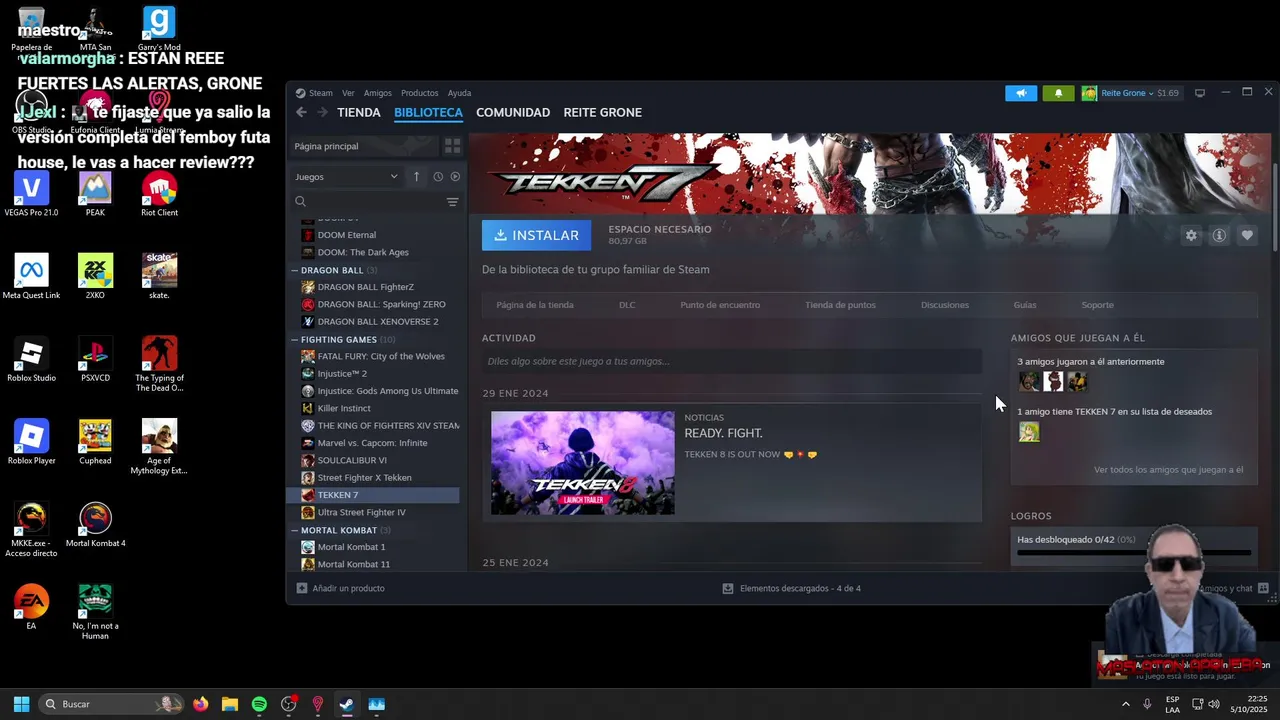Open advanced library filter options icon
The height and width of the screenshot is (720, 1280).
452,202
